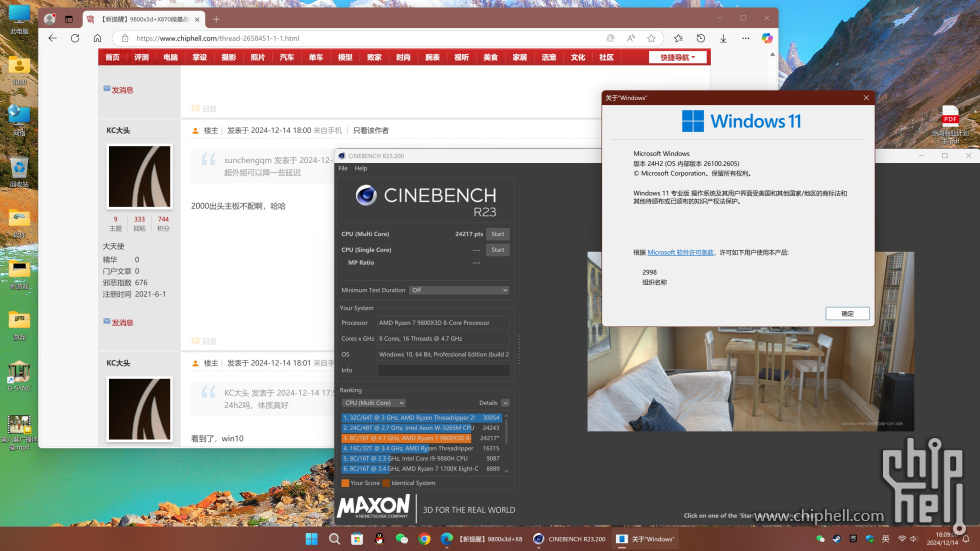Open Edge favorites list icon
The image size is (980, 551).
coord(678,38)
